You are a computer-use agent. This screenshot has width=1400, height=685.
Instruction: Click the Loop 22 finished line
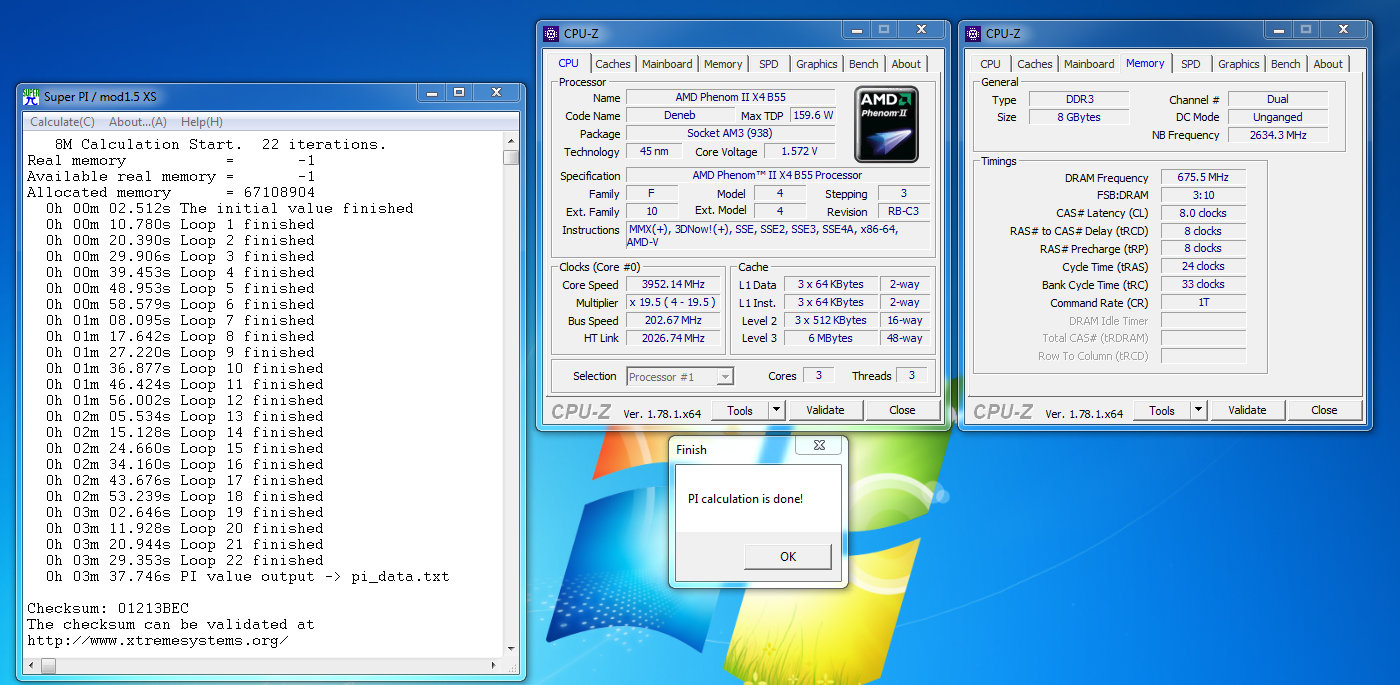(x=184, y=560)
